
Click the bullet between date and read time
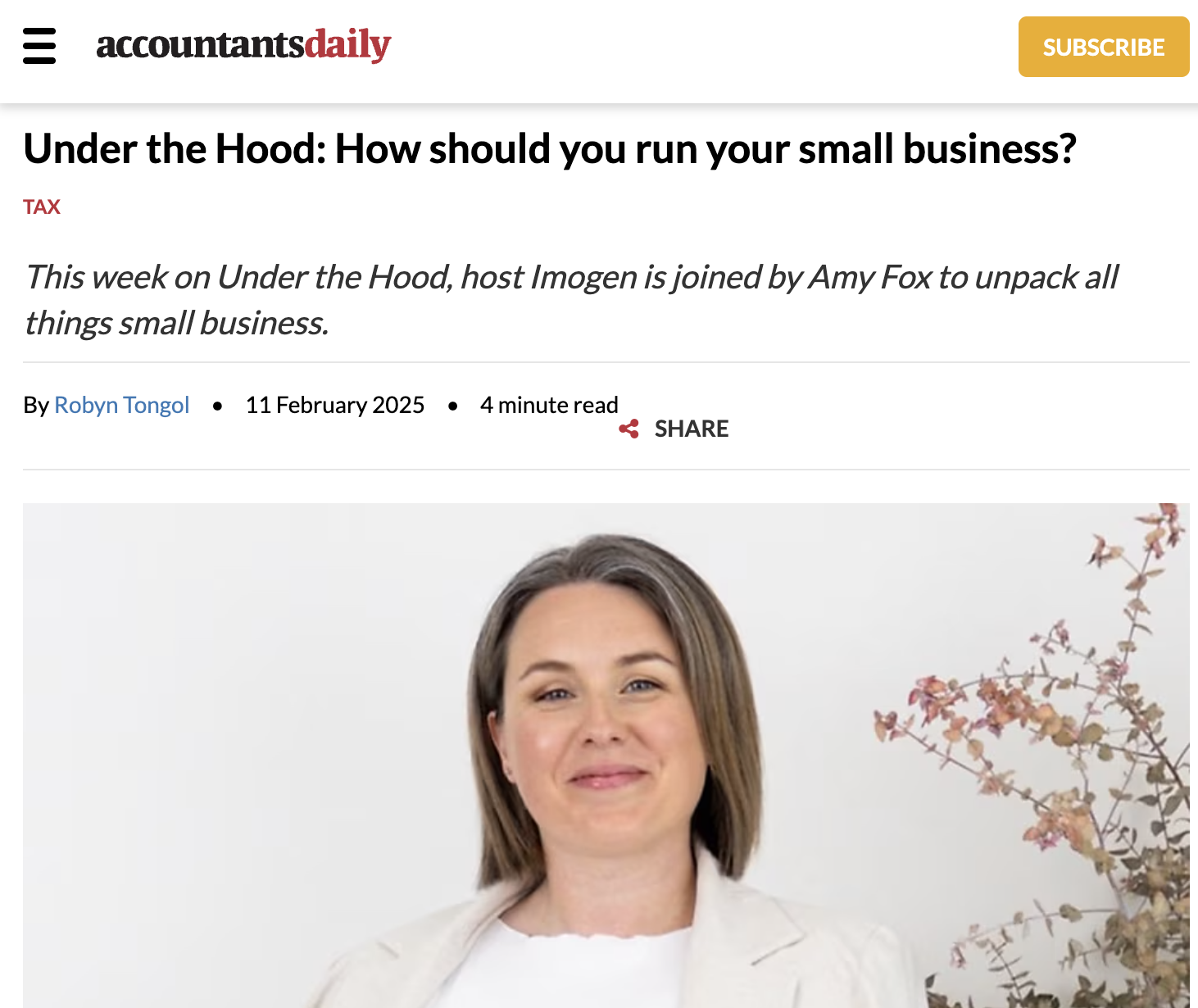(453, 406)
